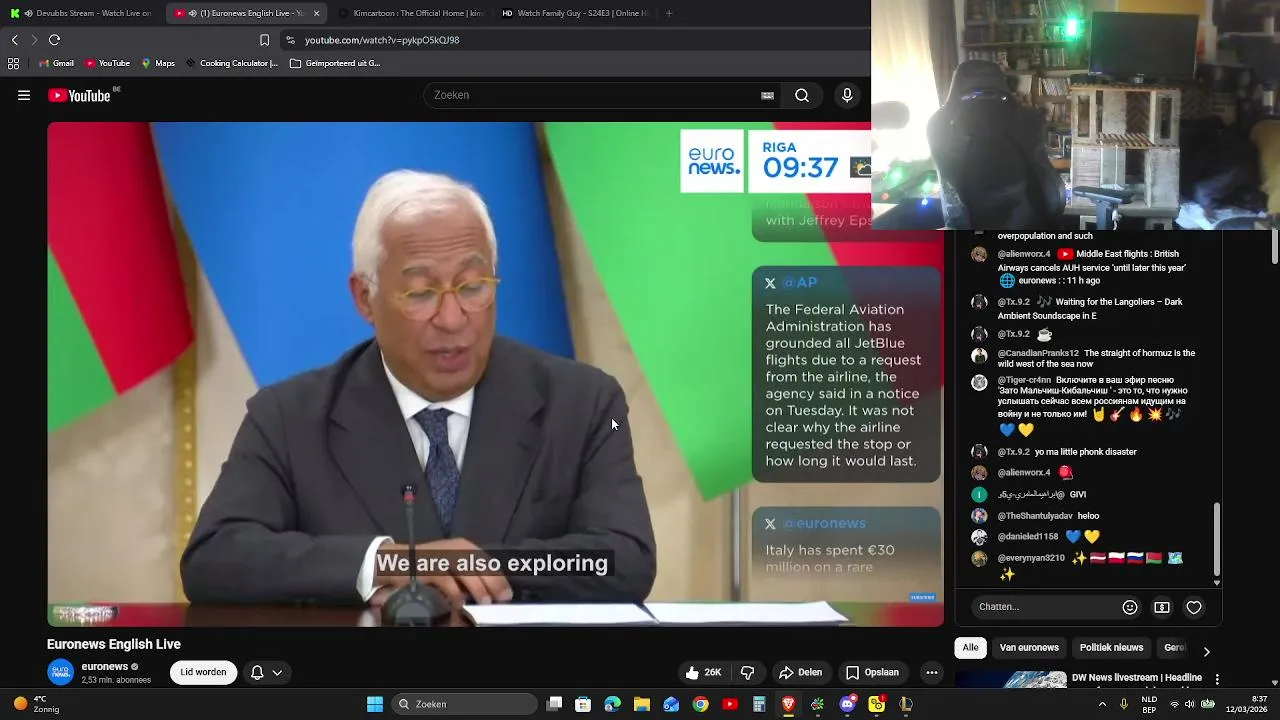Like the video with the thumbs-up 26K button

tap(704, 672)
